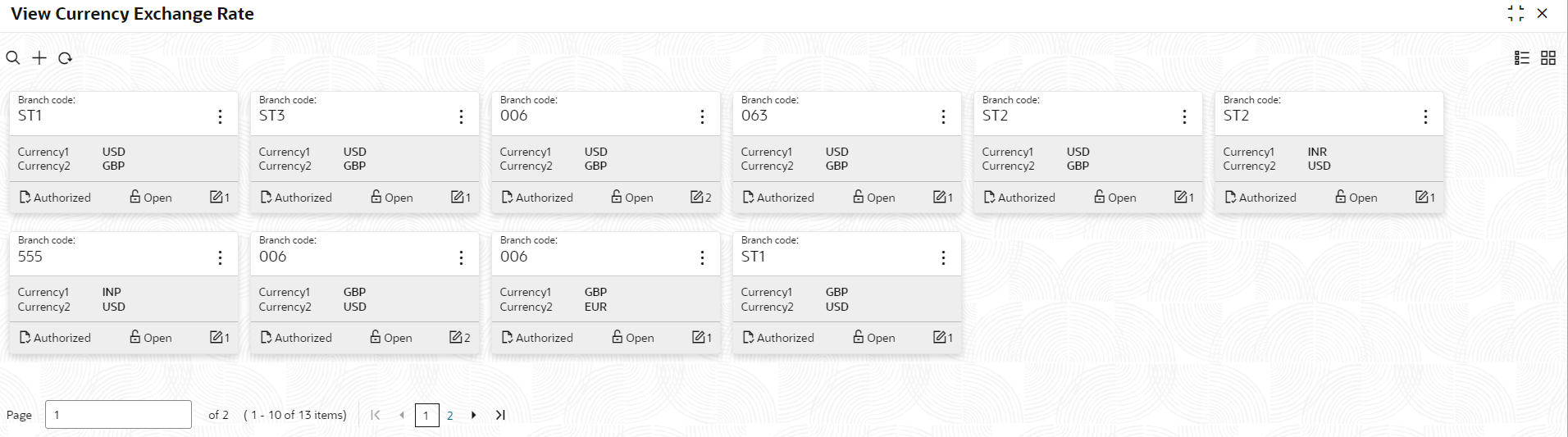The height and width of the screenshot is (437, 1568).
Task: Click Open lock icon on 063 card
Action: click(x=859, y=197)
